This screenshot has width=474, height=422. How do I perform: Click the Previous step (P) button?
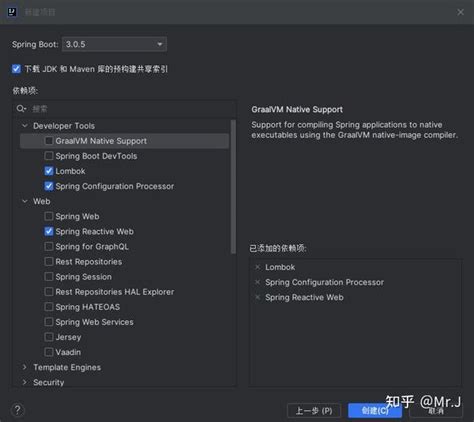coord(314,411)
